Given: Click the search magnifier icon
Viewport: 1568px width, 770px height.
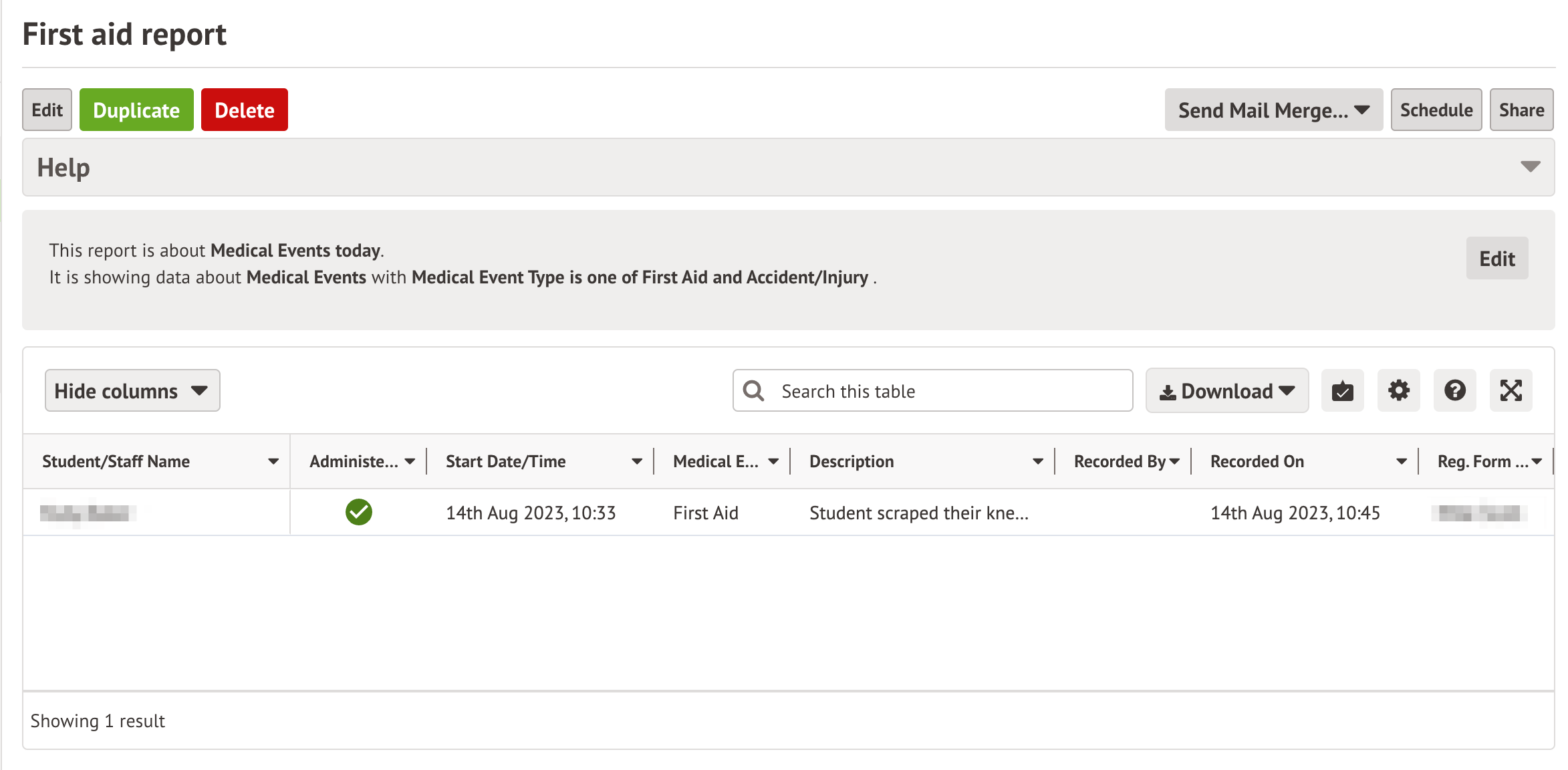Looking at the screenshot, I should [754, 390].
